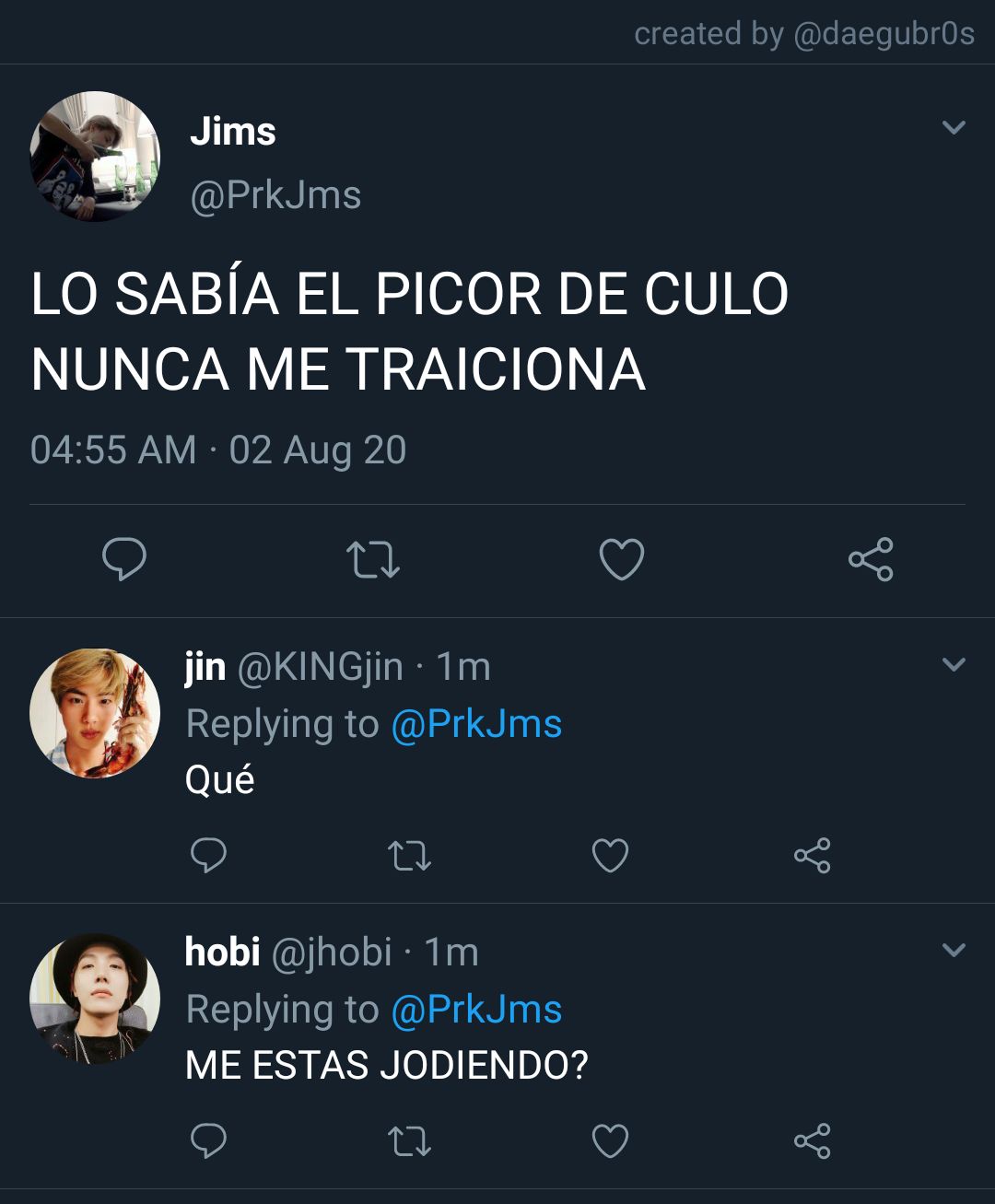Share jin's 'Qué' reply
The width and height of the screenshot is (995, 1204).
tap(812, 856)
